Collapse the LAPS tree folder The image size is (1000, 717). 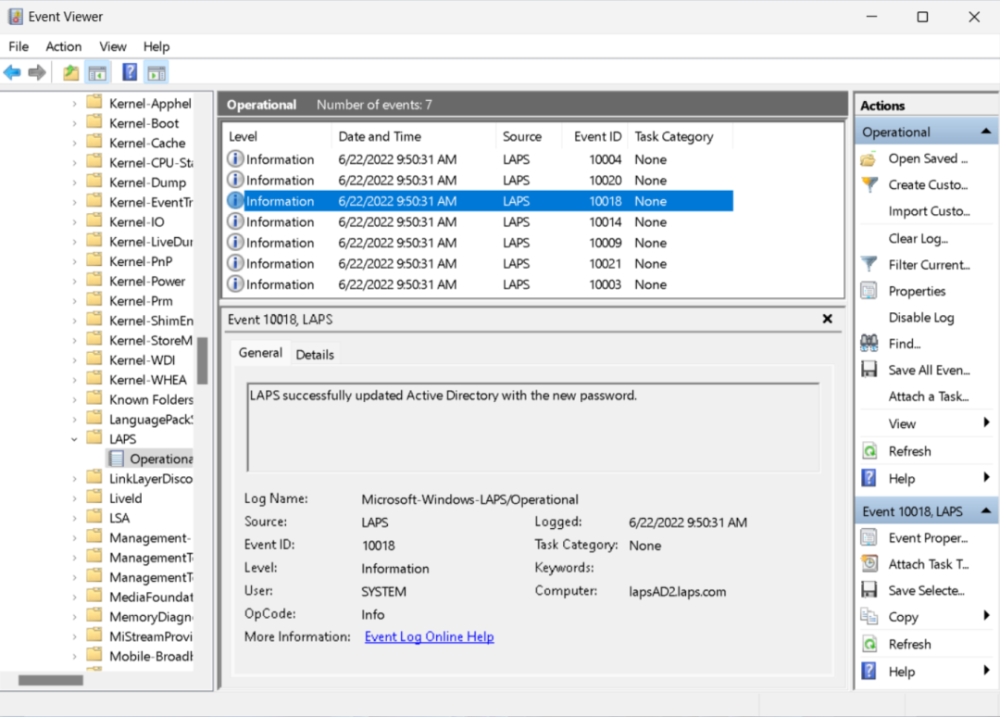click(x=74, y=439)
